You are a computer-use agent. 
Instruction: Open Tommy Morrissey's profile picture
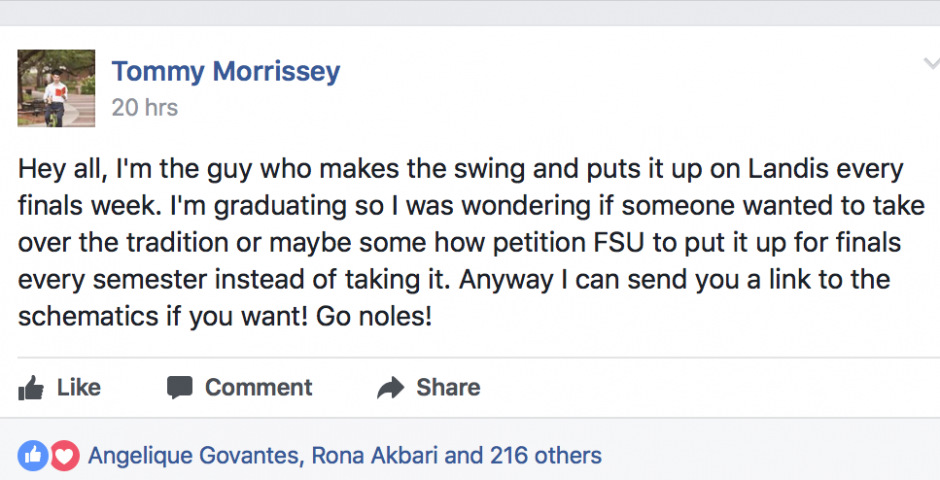click(x=56, y=88)
